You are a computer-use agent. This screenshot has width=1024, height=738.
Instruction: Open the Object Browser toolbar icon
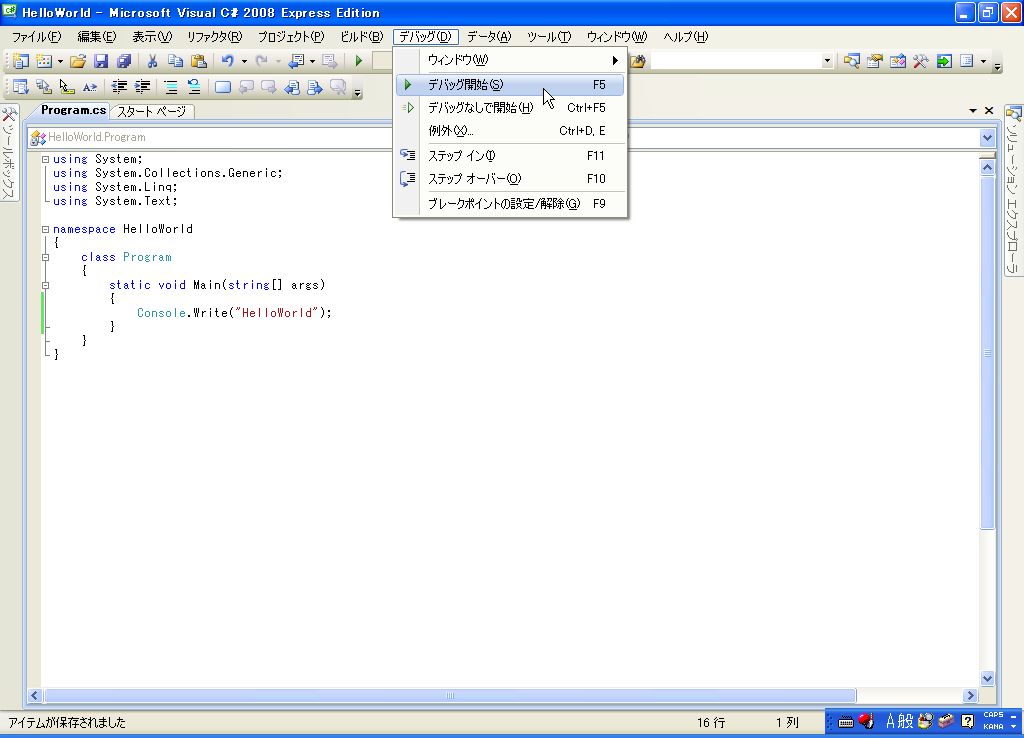coord(898,61)
